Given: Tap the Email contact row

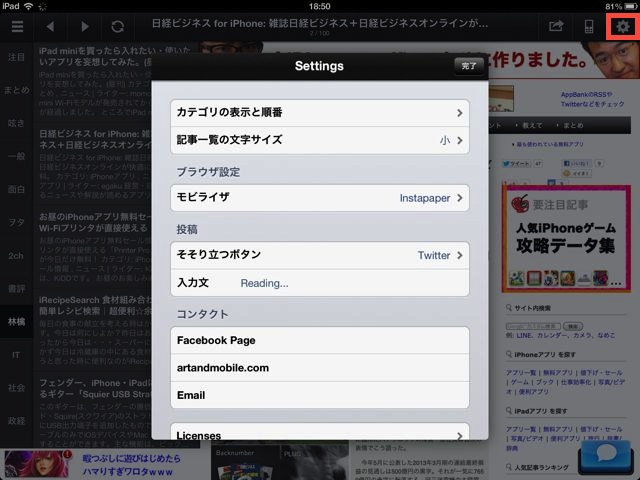Looking at the screenshot, I should click(320, 395).
